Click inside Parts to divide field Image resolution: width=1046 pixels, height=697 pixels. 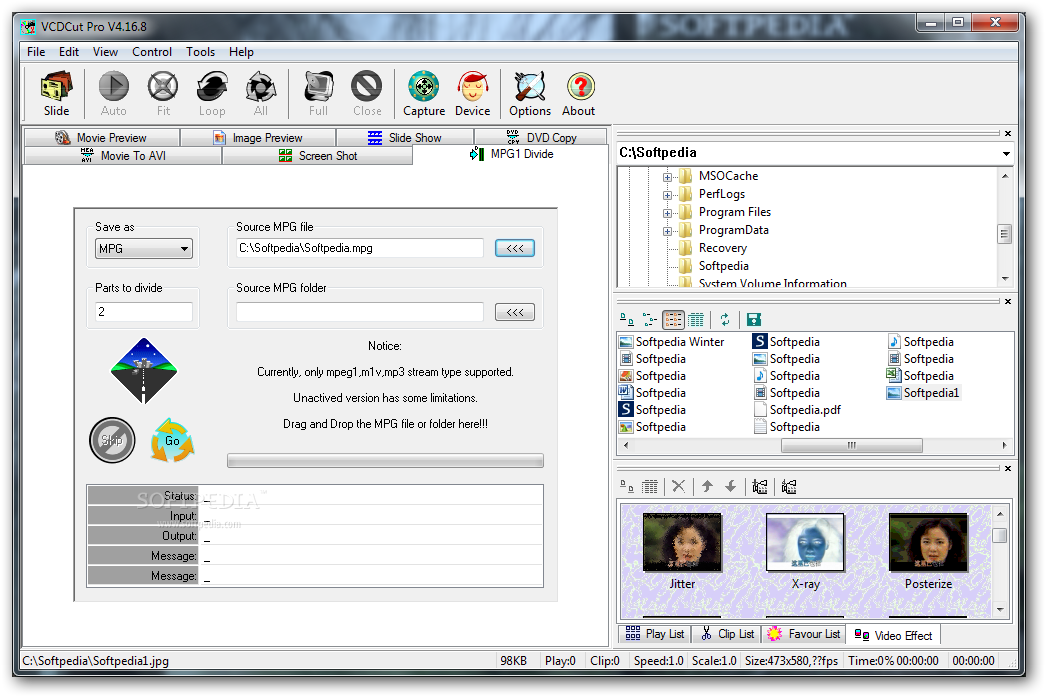143,311
